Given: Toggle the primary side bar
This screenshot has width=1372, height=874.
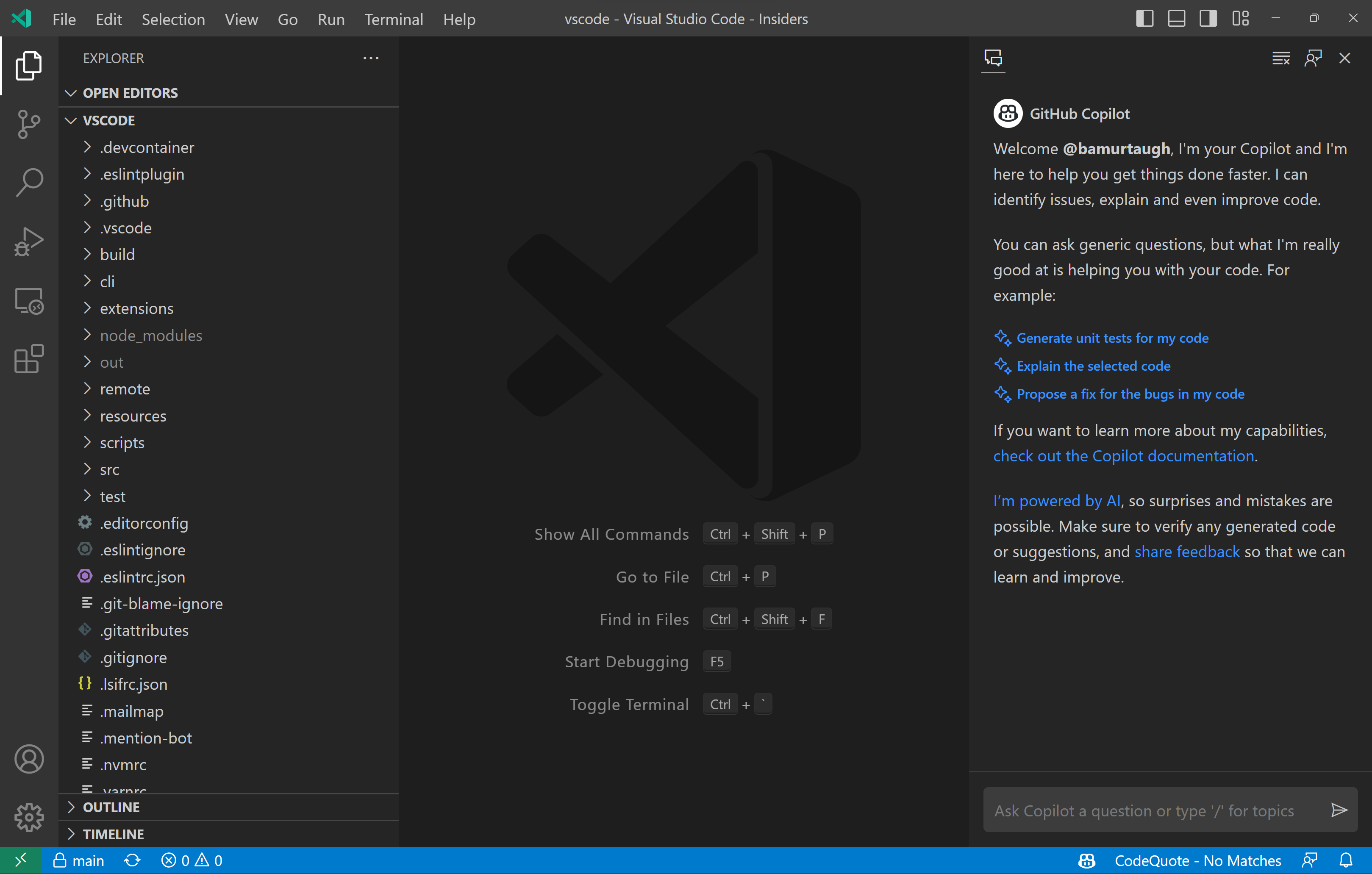Looking at the screenshot, I should [1144, 18].
